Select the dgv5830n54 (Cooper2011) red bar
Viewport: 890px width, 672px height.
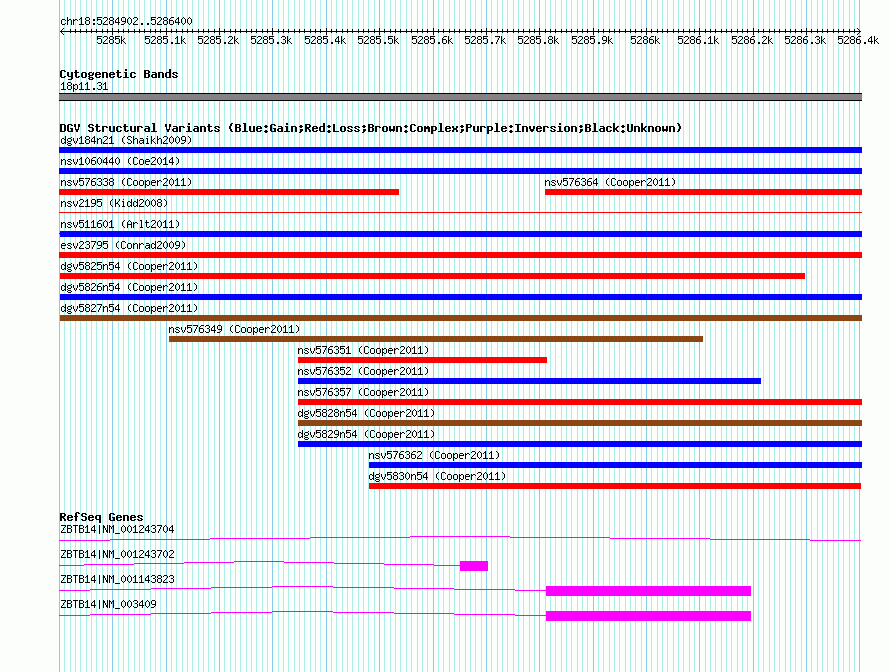pyautogui.click(x=615, y=486)
